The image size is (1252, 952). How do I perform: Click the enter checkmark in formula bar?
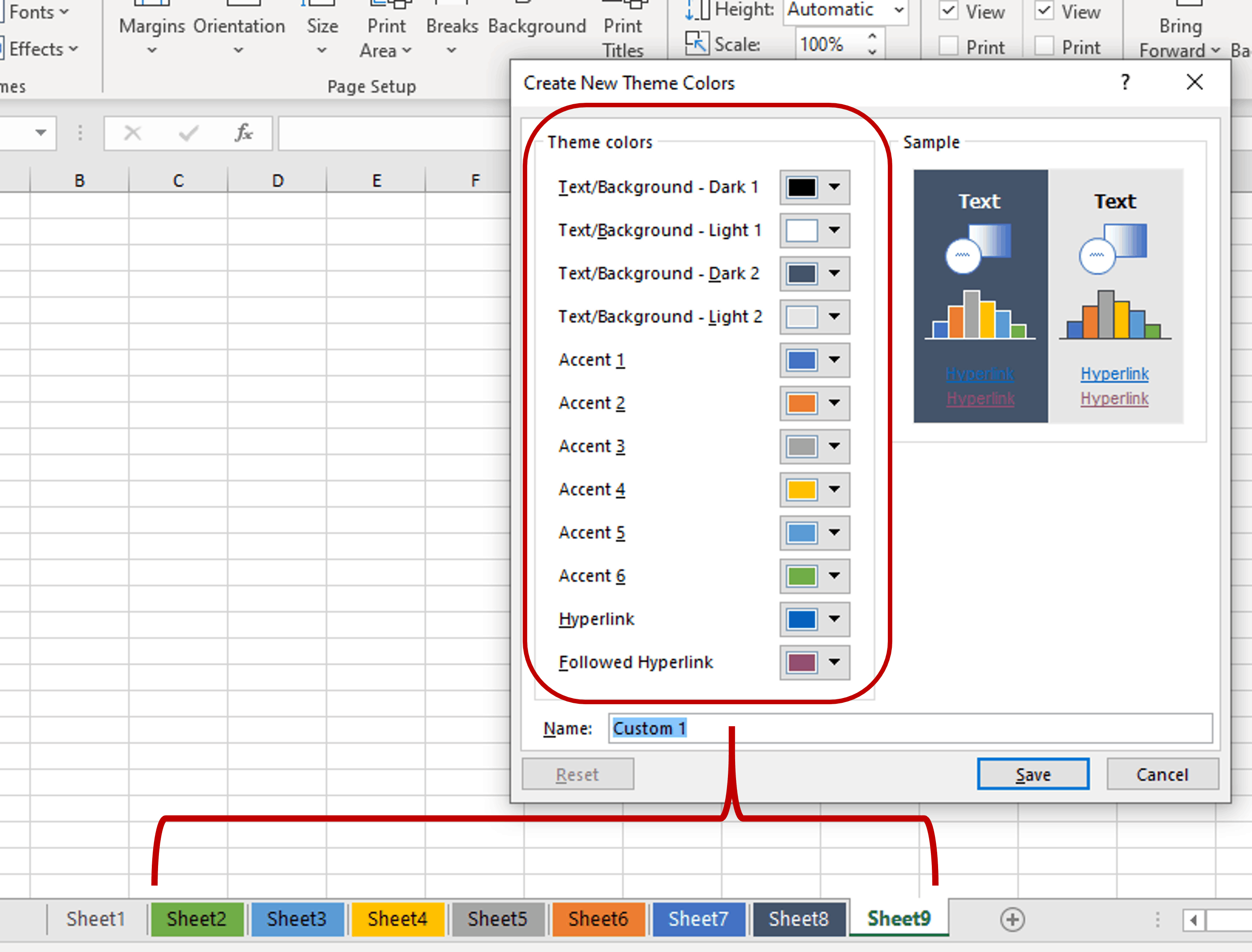coord(188,133)
